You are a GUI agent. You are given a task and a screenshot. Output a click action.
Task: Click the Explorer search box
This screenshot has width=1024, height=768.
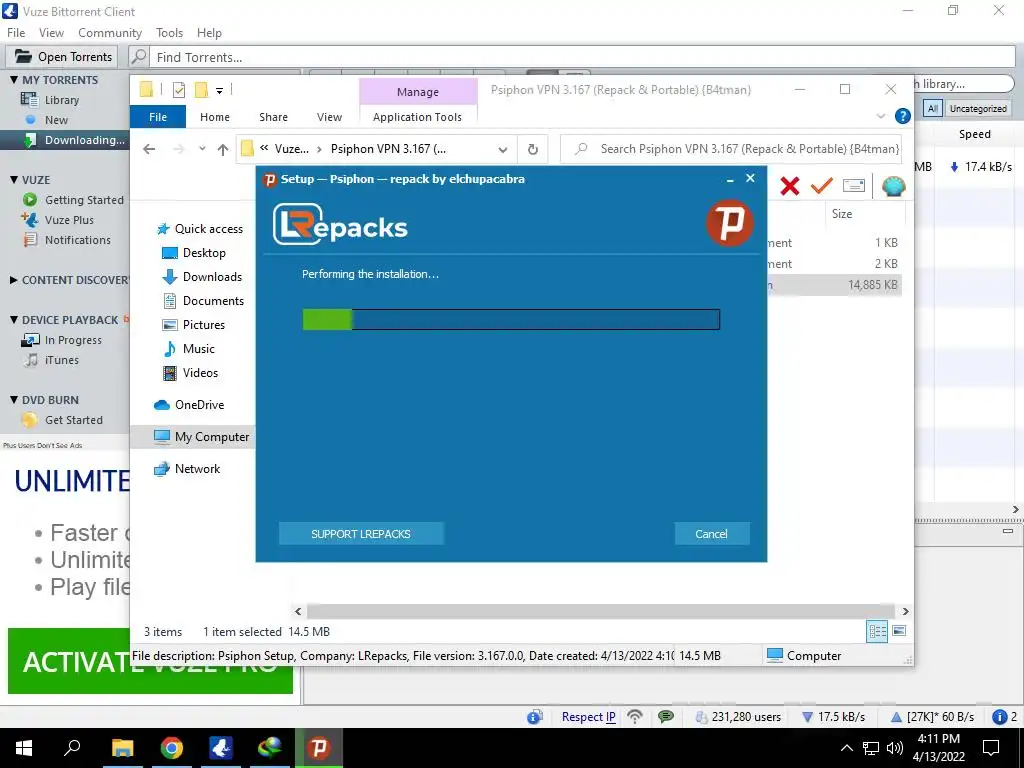coord(731,149)
